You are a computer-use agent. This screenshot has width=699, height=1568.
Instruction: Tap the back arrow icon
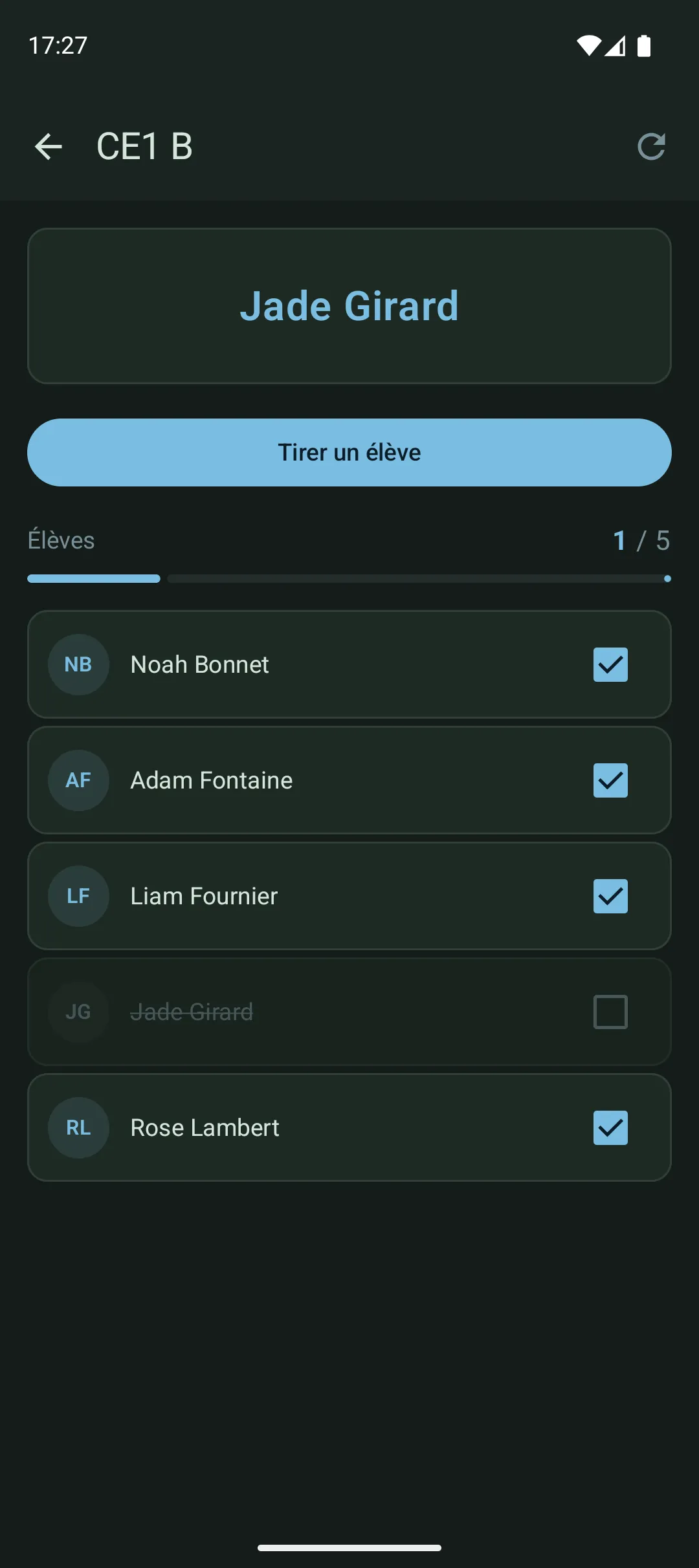[x=49, y=147]
